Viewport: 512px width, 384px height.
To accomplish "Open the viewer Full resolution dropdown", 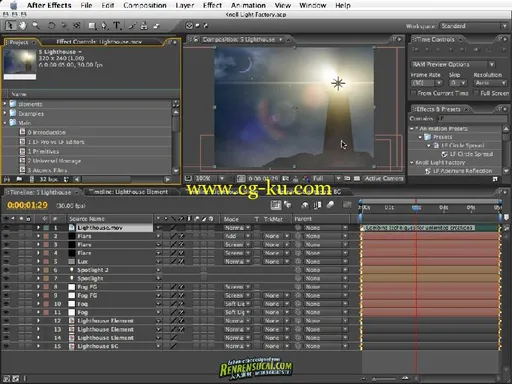I will tap(327, 179).
